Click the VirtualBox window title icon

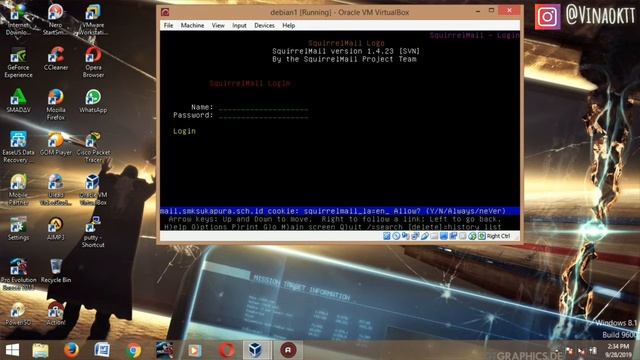[x=165, y=12]
